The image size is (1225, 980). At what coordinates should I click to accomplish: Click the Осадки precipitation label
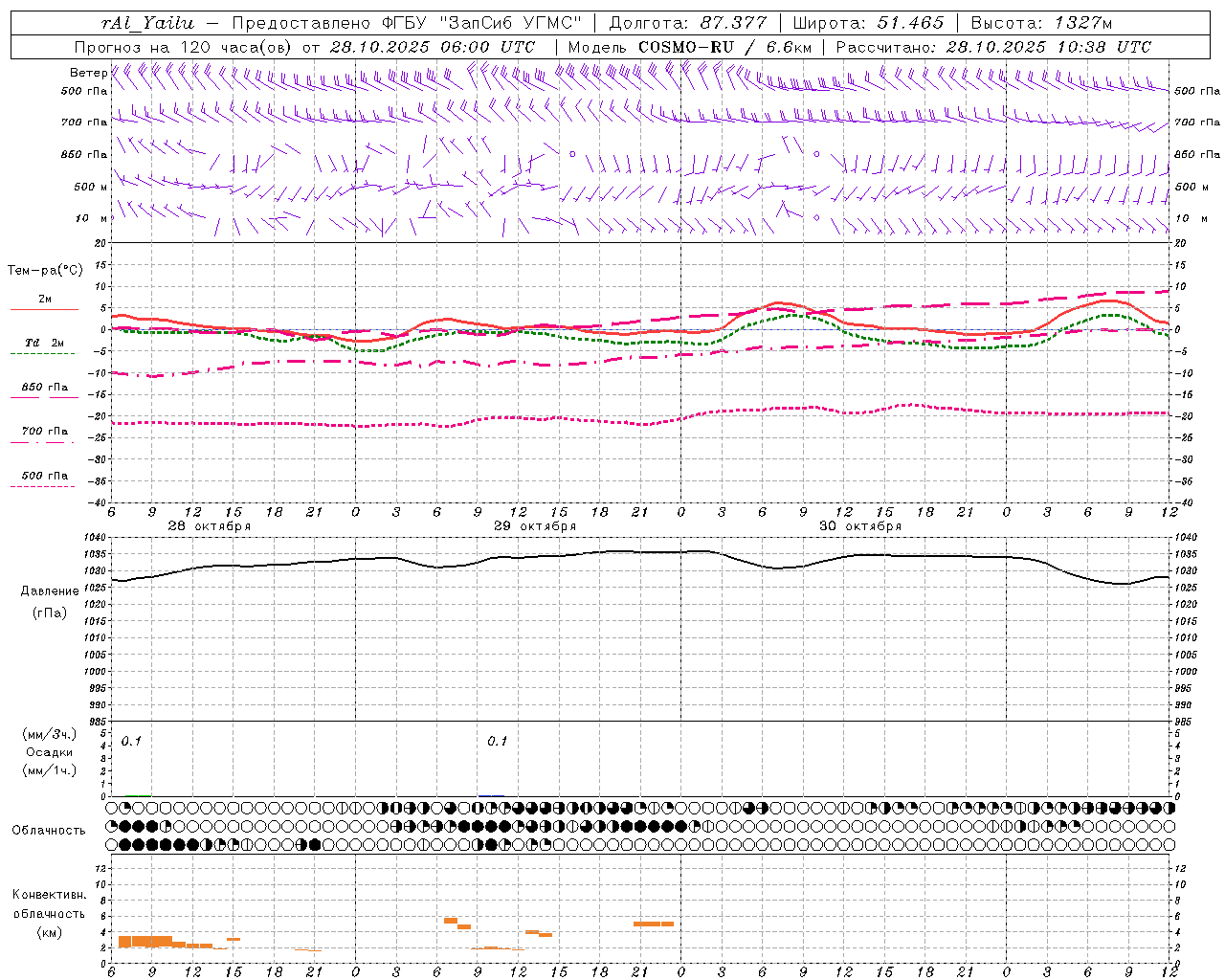pos(50,752)
